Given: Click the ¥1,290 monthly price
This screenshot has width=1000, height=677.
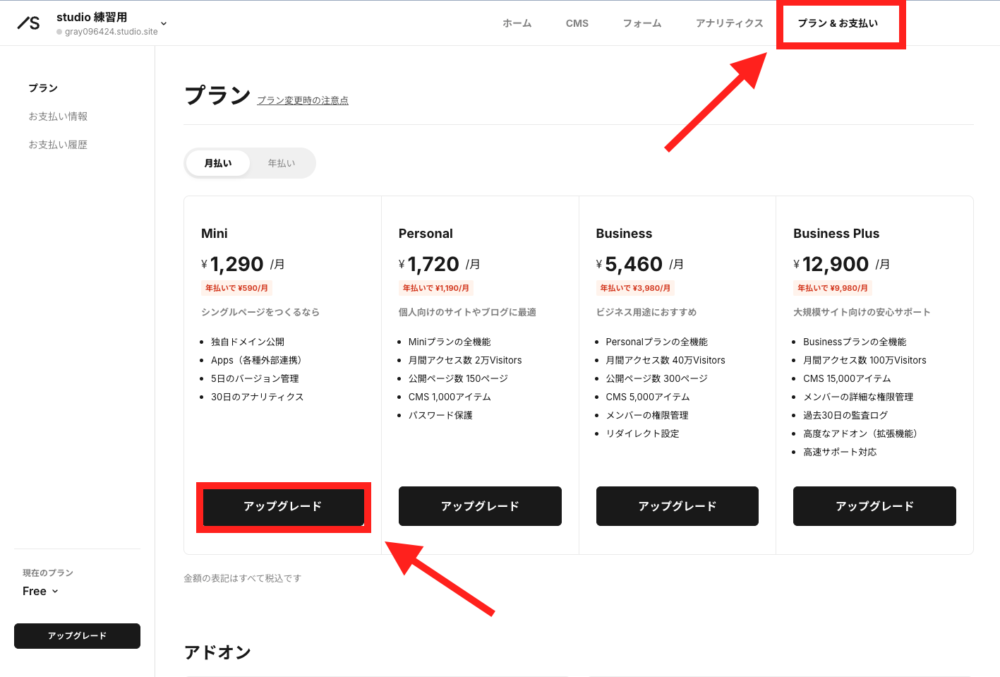Looking at the screenshot, I should 243,263.
